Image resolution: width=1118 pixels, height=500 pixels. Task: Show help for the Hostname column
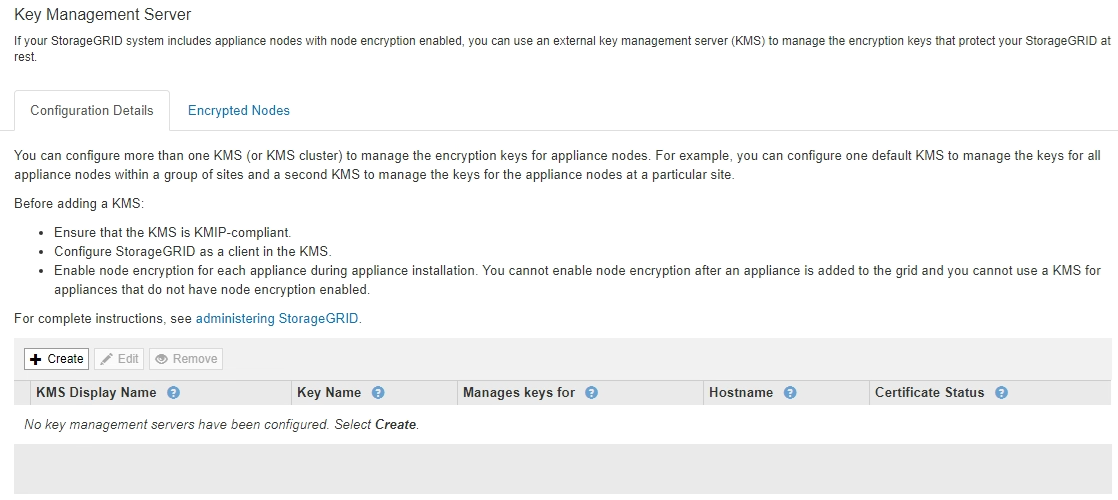coord(790,393)
